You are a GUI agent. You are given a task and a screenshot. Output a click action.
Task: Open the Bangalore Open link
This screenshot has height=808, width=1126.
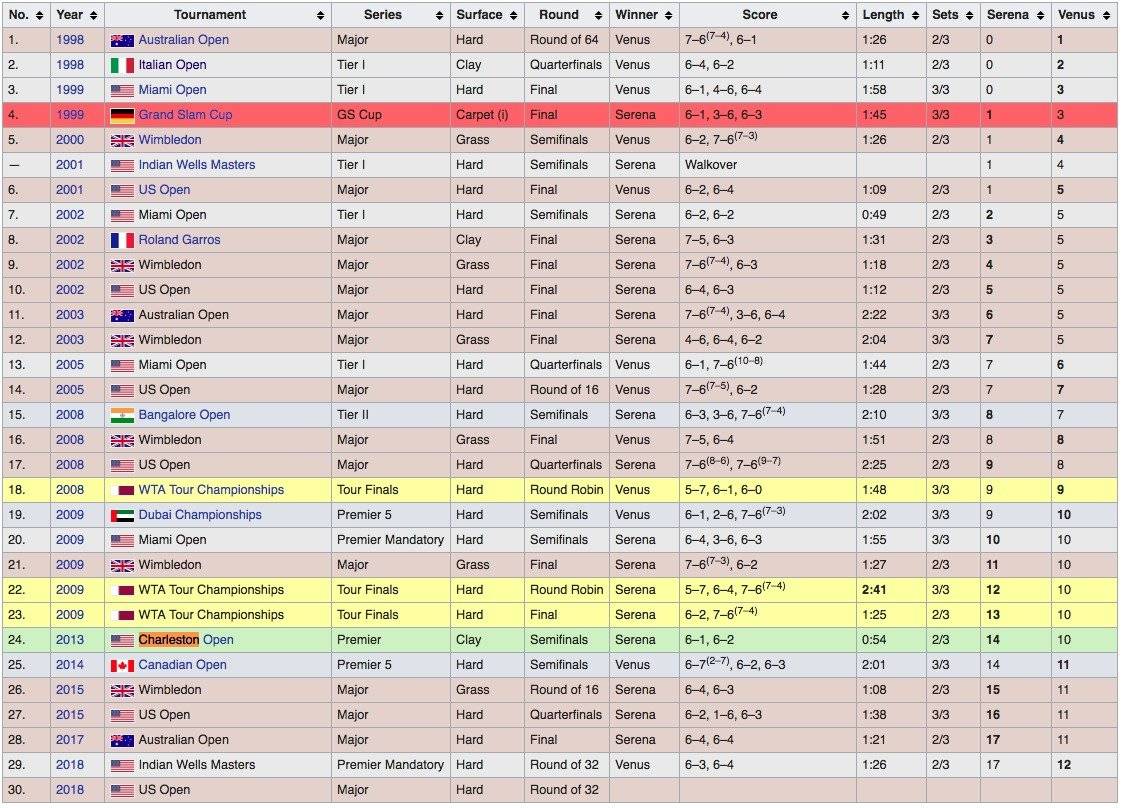click(x=185, y=414)
